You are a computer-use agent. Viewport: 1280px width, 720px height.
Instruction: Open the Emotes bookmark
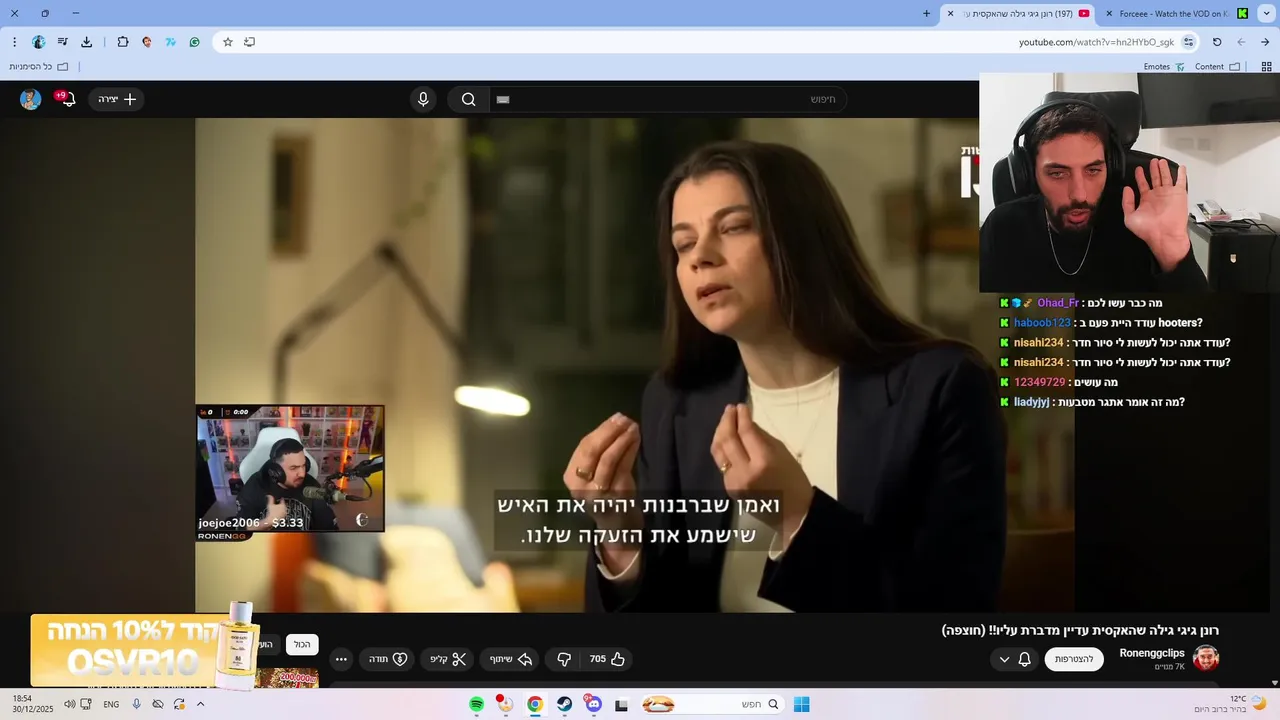(1164, 67)
